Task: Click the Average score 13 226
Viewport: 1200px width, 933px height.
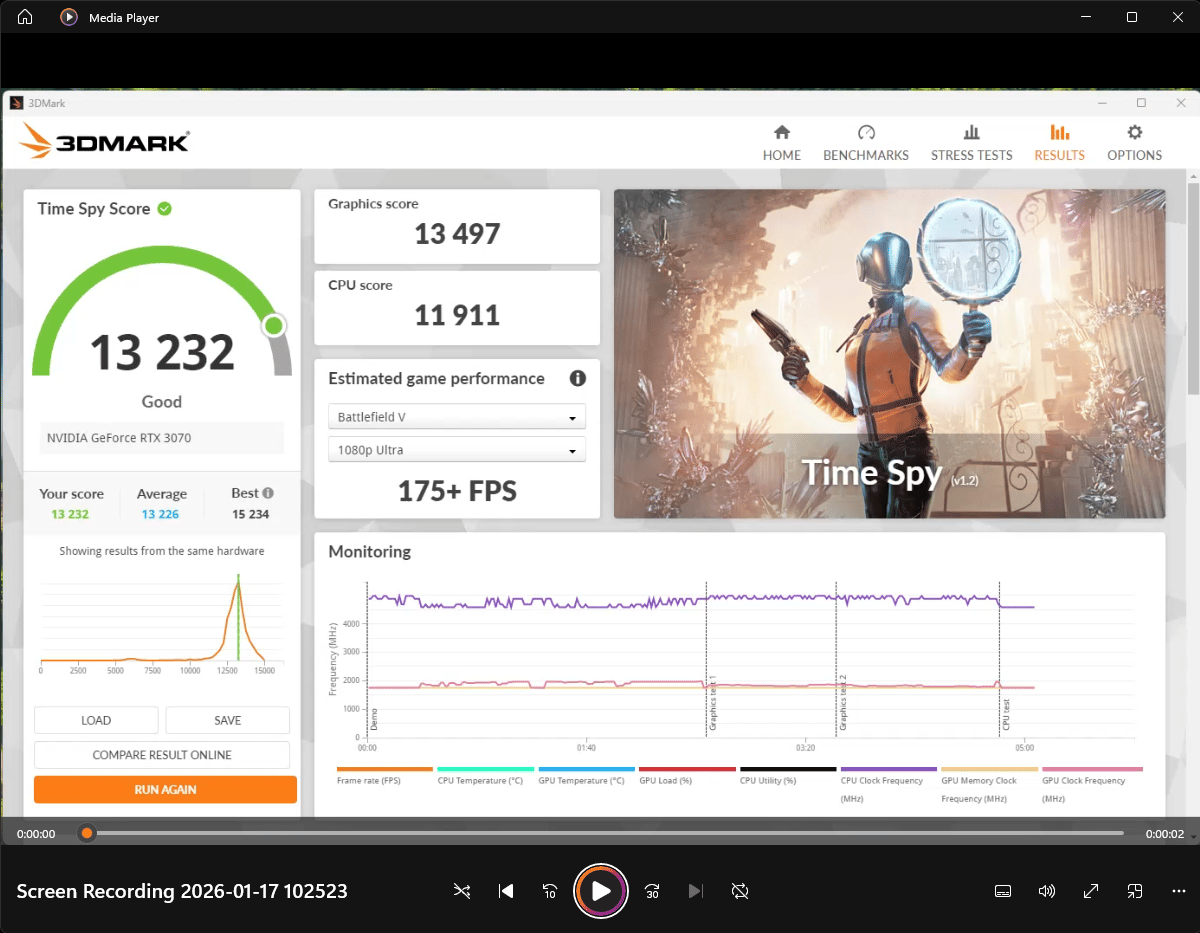Action: (161, 514)
